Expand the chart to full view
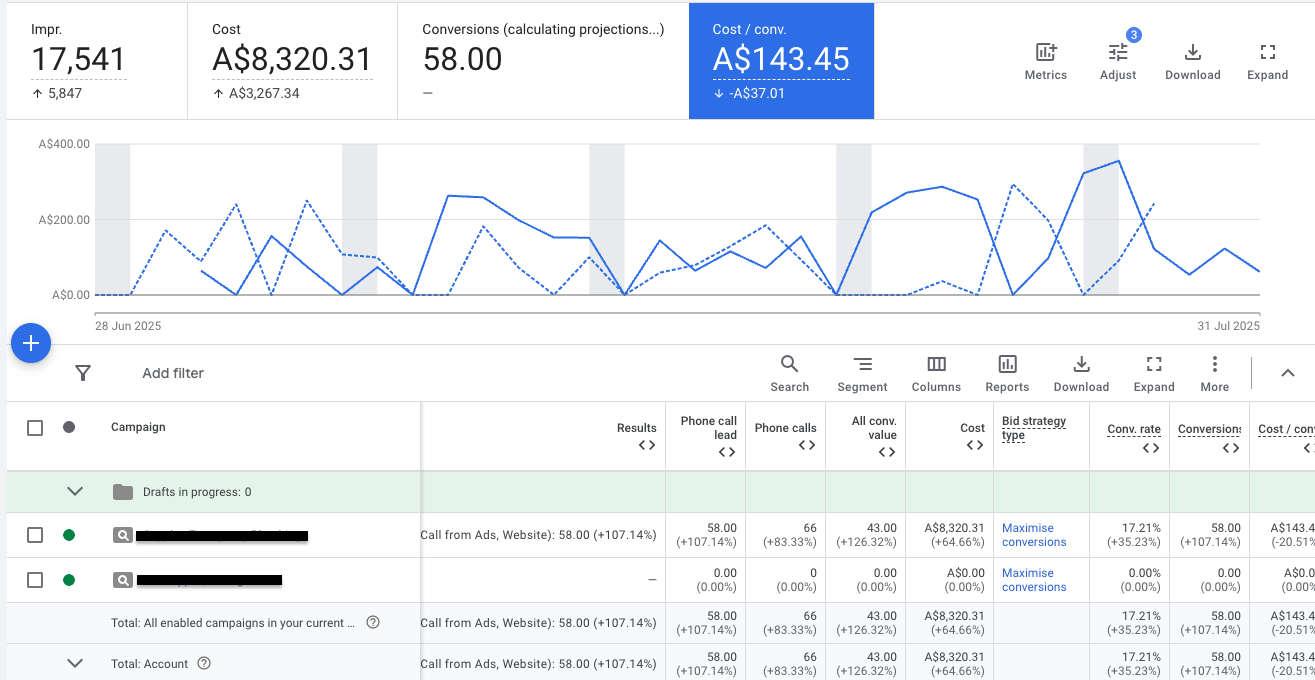The width and height of the screenshot is (1315, 680). [x=1267, y=61]
